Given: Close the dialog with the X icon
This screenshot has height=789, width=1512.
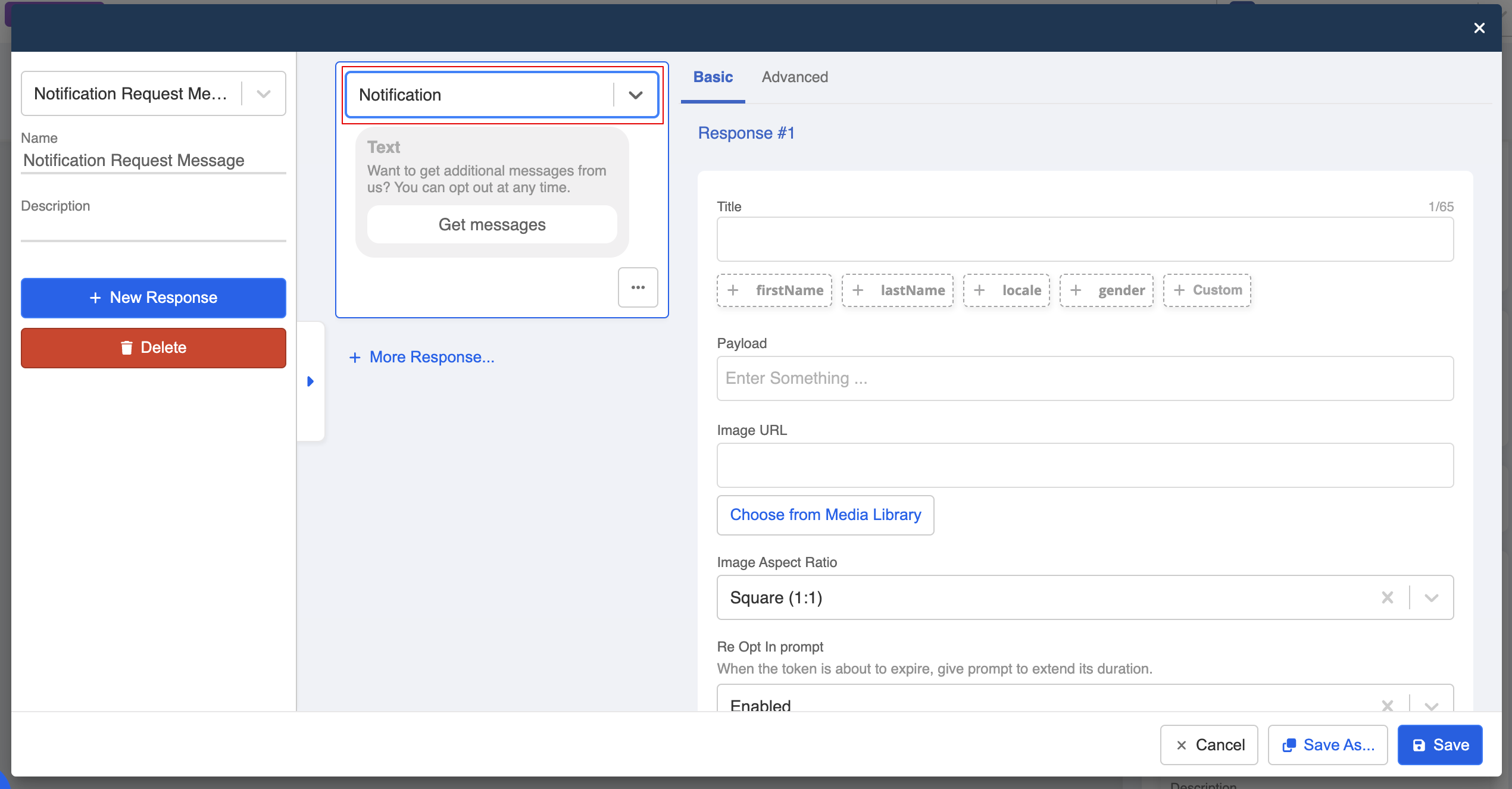Looking at the screenshot, I should pos(1479,28).
